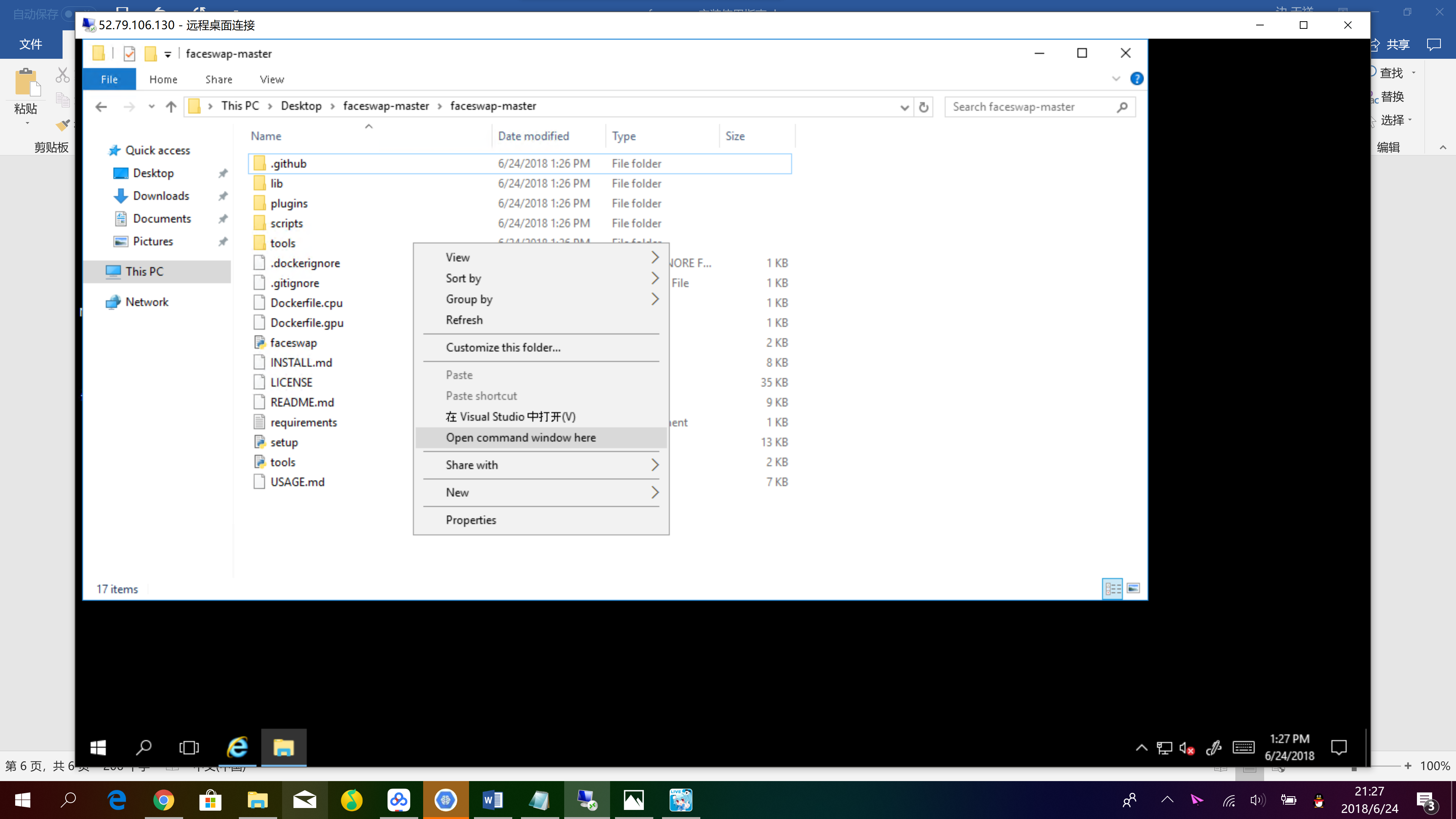Expand the ribbon with the chevron arrow
The width and height of the screenshot is (1456, 819).
1116,79
